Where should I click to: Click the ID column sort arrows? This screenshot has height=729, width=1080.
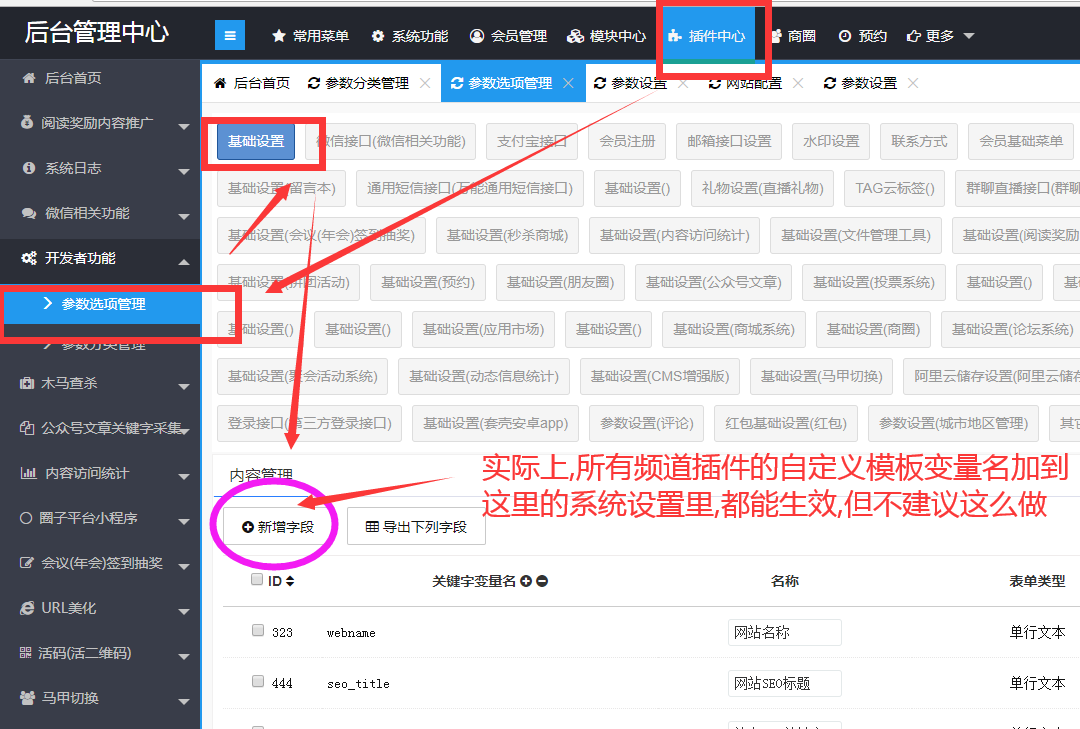coord(290,581)
